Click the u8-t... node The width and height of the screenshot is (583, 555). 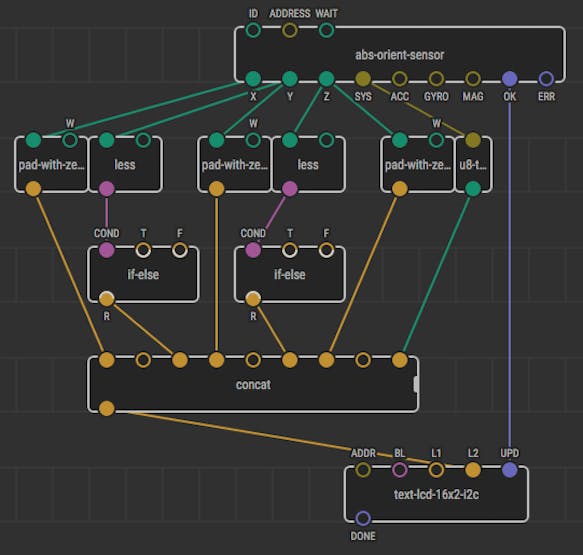pyautogui.click(x=473, y=165)
